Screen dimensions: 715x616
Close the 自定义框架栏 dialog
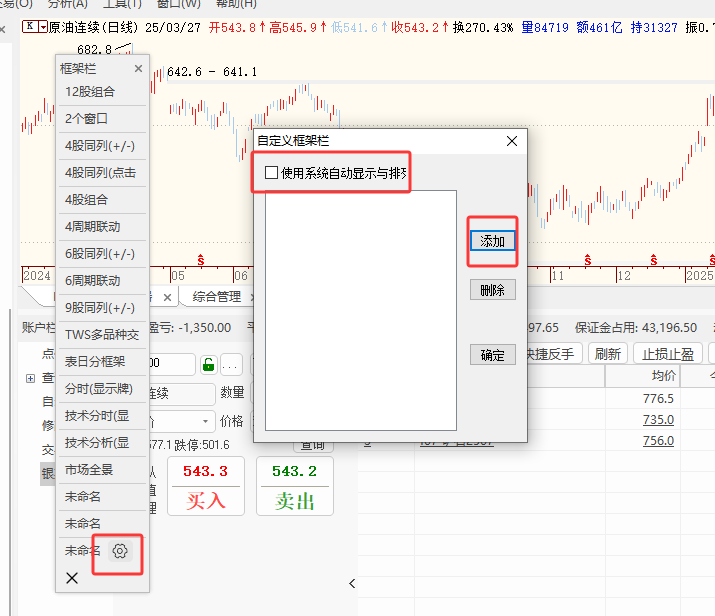coord(512,141)
